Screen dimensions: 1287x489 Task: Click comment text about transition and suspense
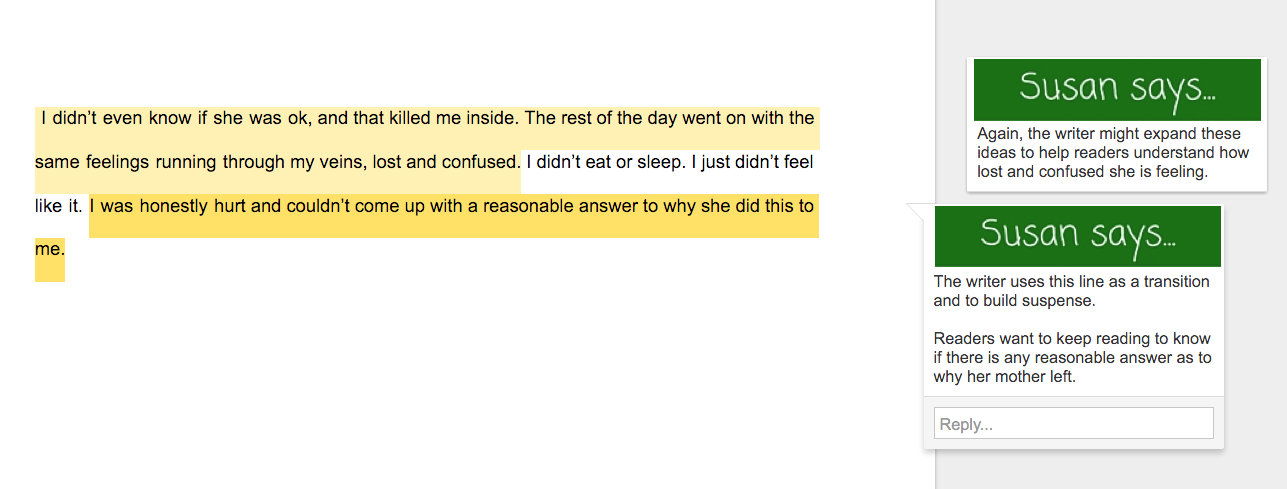pyautogui.click(x=1071, y=291)
